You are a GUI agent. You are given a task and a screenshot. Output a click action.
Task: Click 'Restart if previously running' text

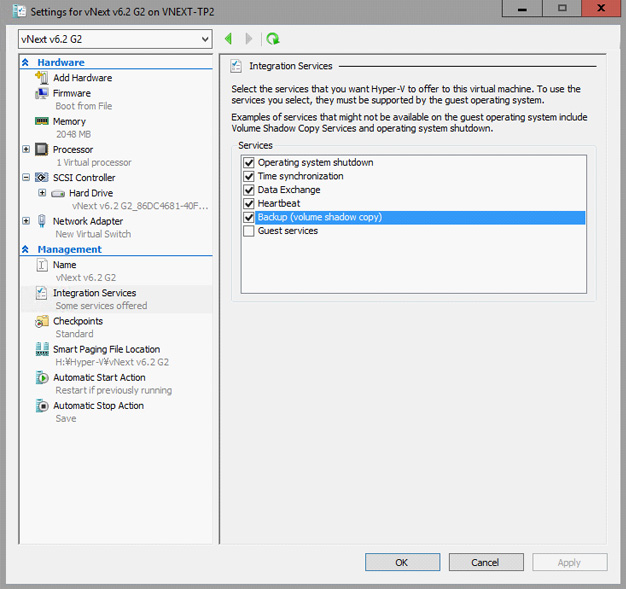tap(114, 390)
